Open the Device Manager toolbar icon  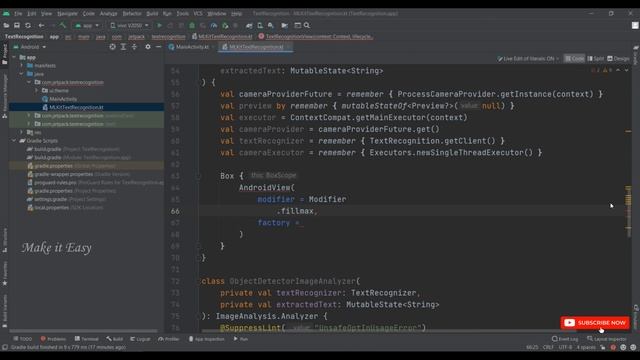[x=260, y=25]
